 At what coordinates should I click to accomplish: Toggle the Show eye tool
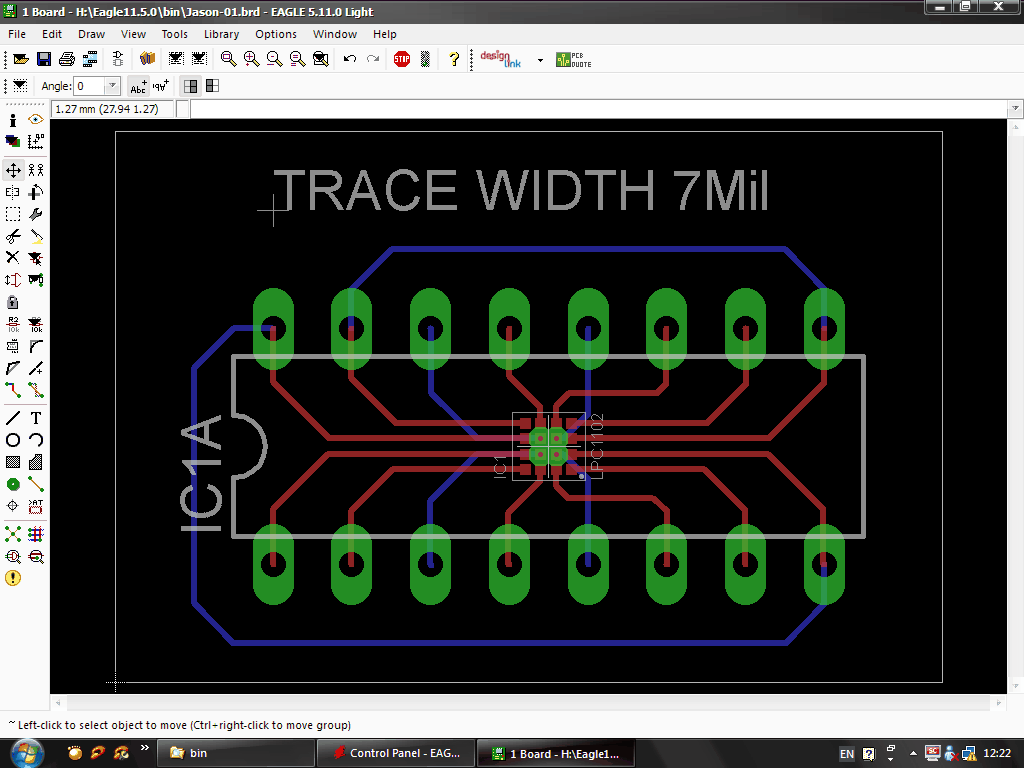(36, 120)
